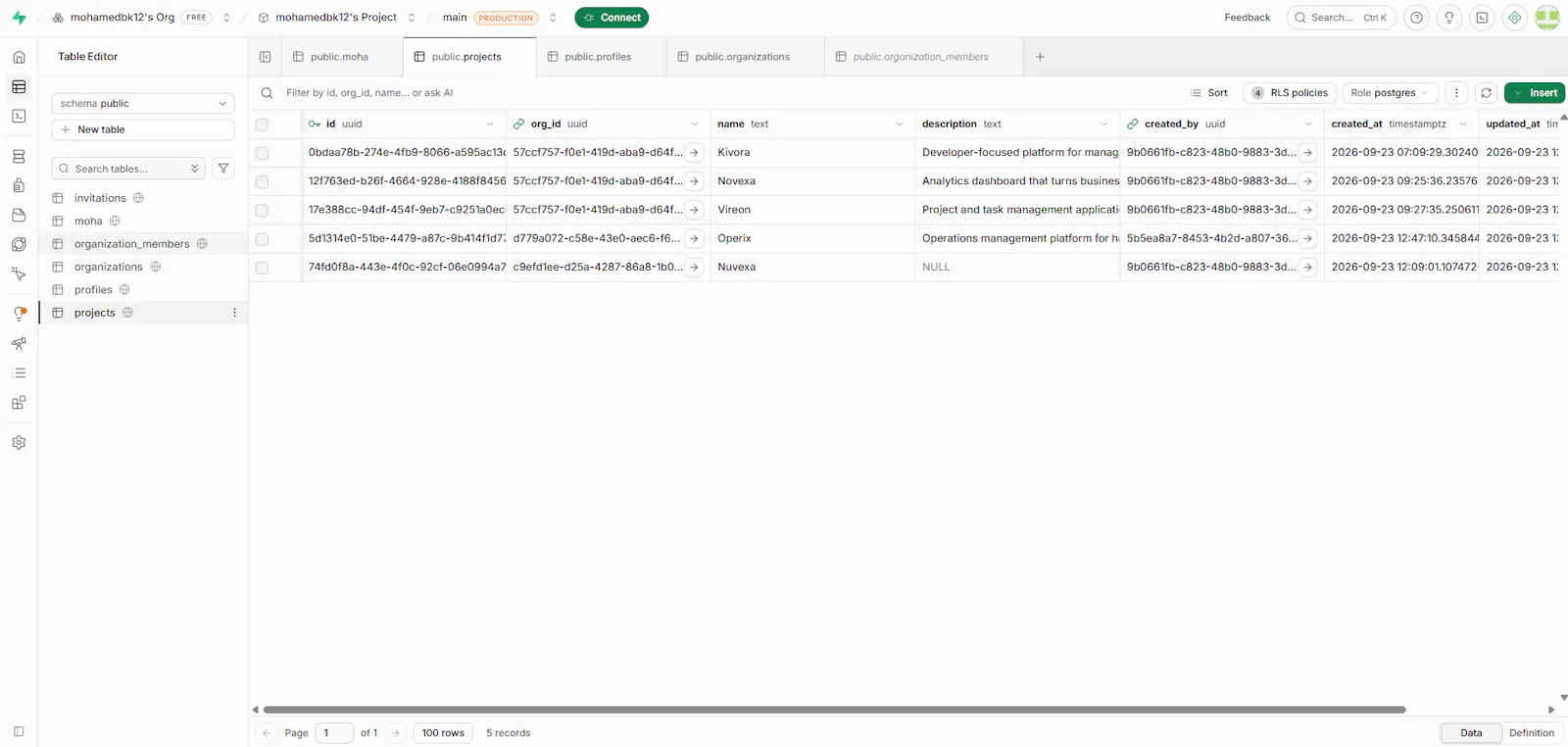Follow the created_by reference arrow for Operix
1568x747 pixels.
1307,238
